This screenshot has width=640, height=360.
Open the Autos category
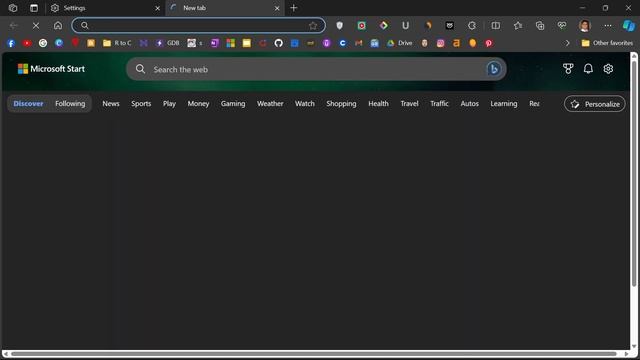[469, 104]
